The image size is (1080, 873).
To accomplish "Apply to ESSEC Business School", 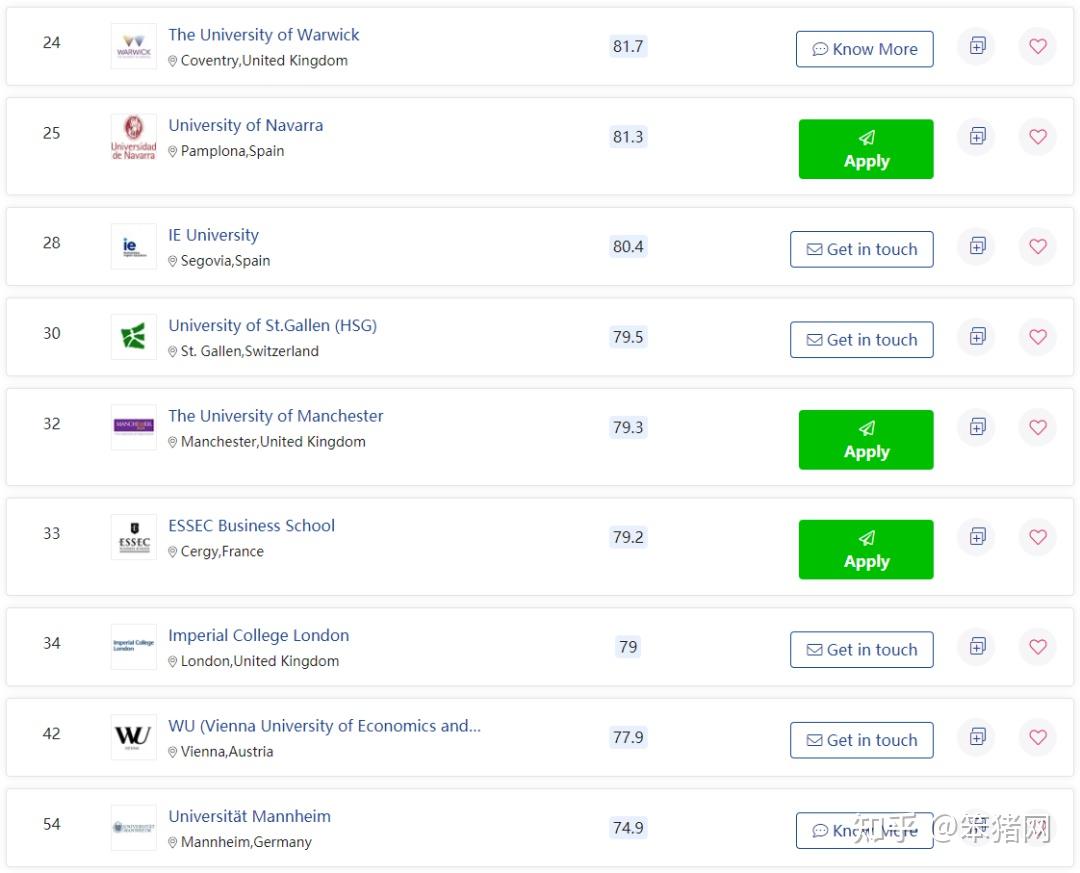I will coord(866,548).
